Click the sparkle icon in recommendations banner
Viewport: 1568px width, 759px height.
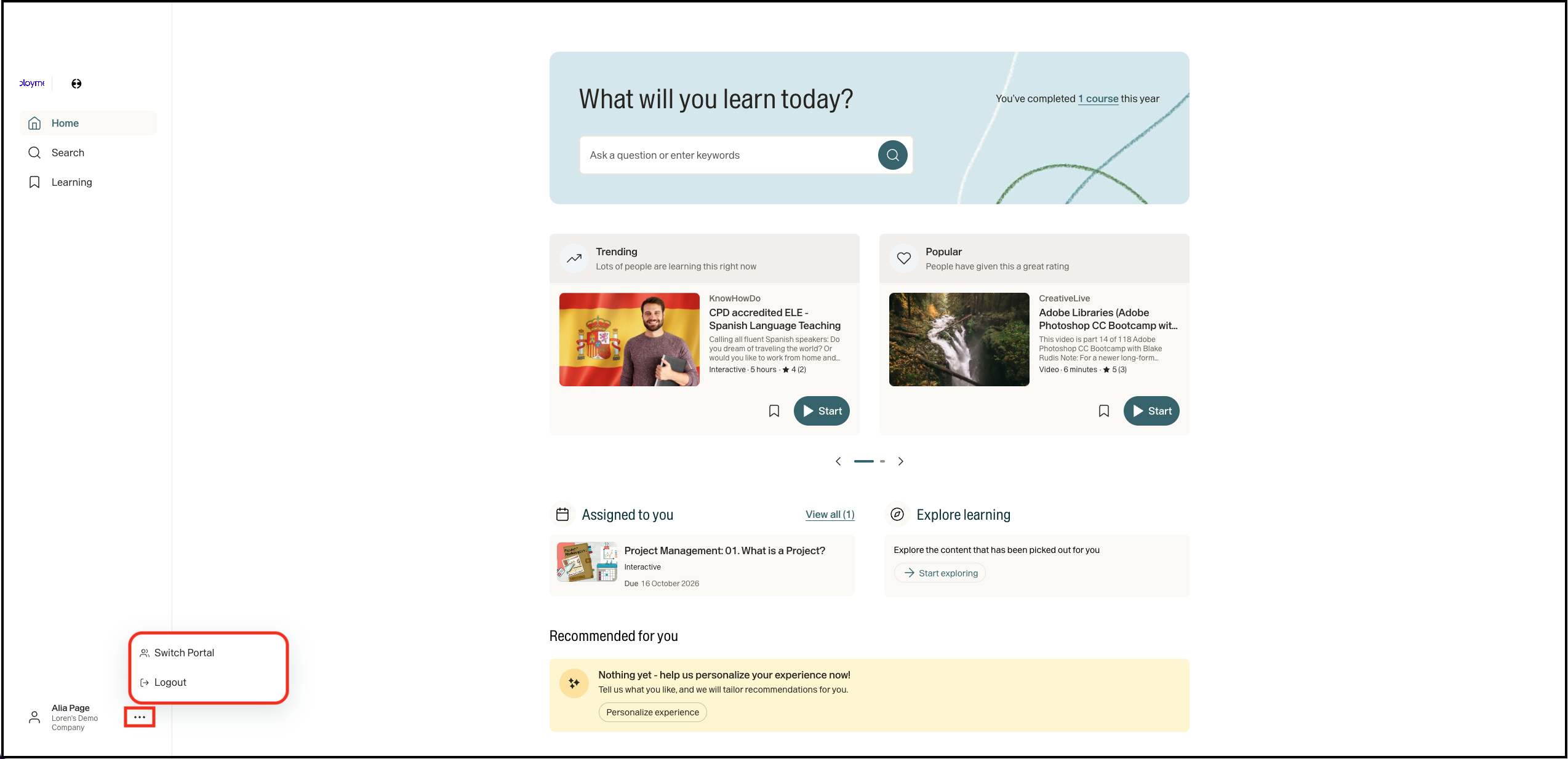pos(574,683)
